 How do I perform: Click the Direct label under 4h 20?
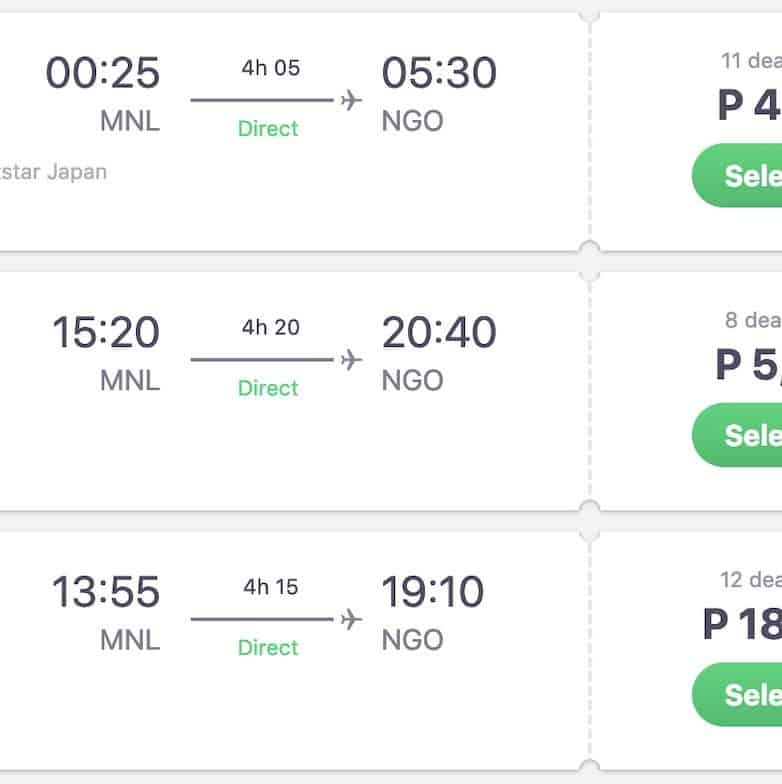click(x=268, y=388)
